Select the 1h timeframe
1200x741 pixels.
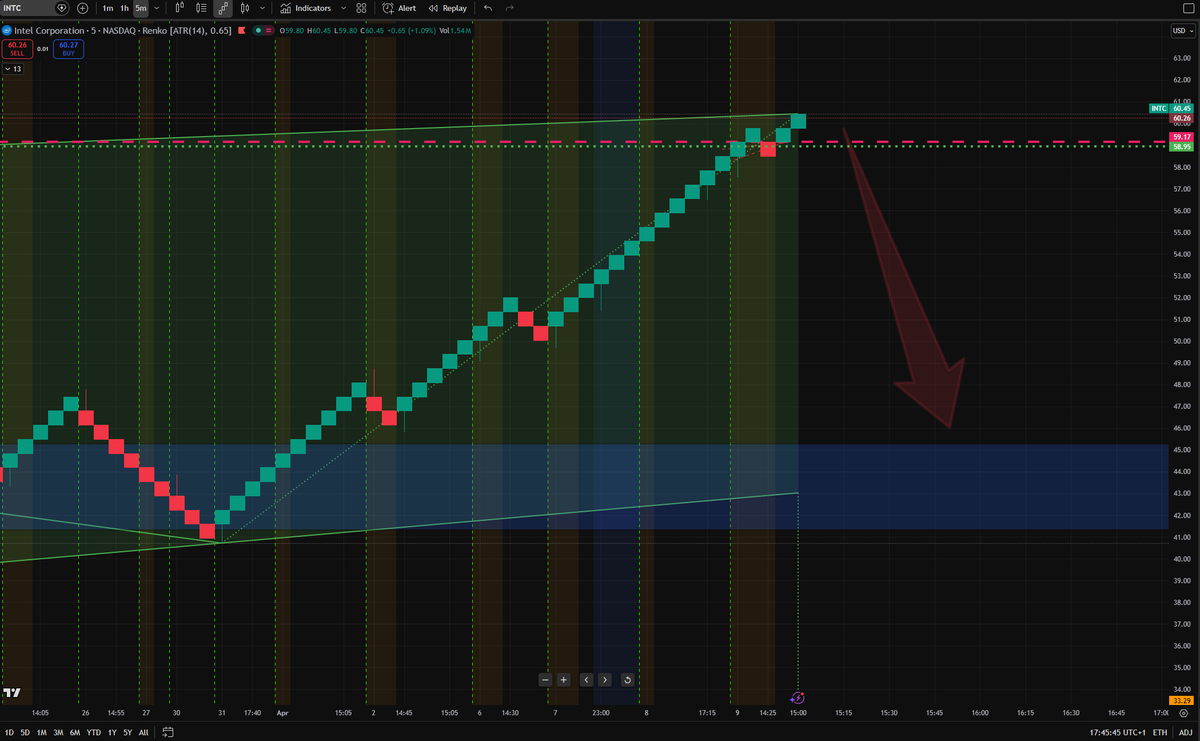(x=124, y=8)
